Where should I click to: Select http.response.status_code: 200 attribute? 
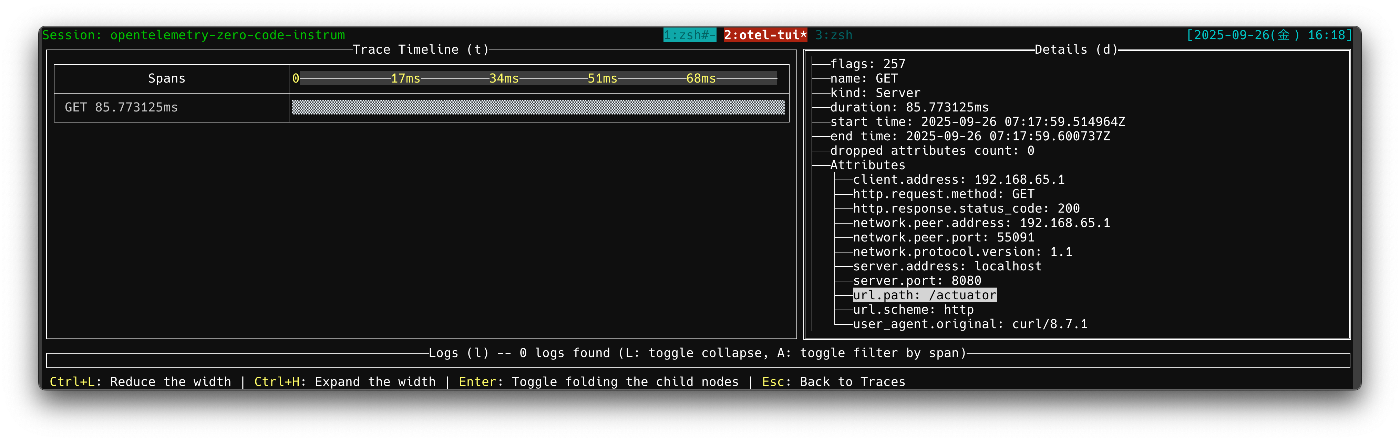click(x=967, y=209)
